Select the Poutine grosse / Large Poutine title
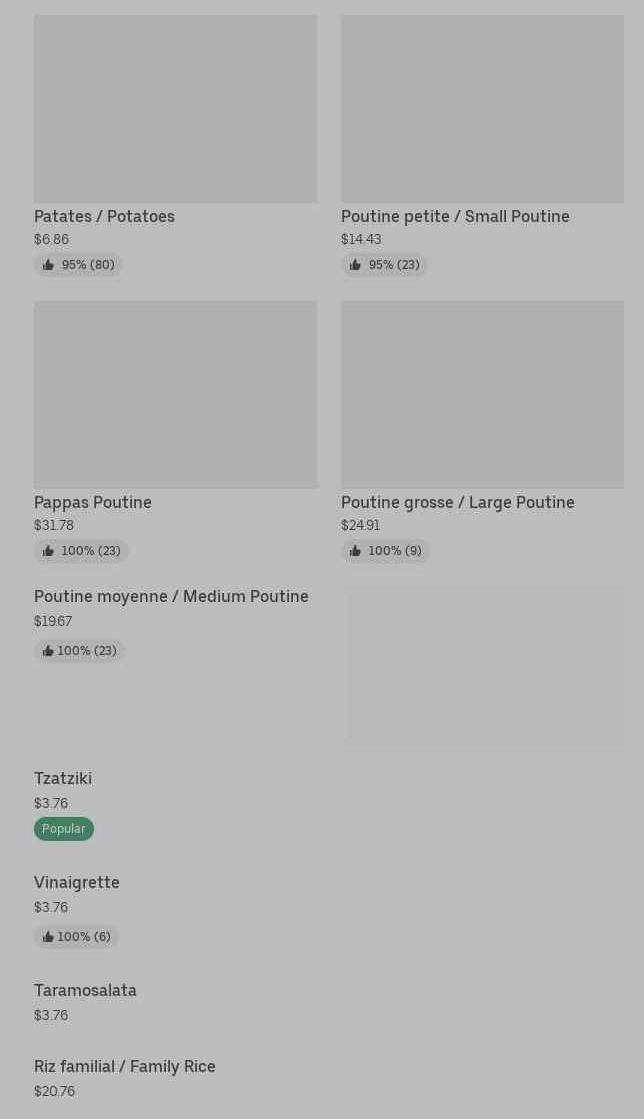This screenshot has height=1119, width=644. [457, 502]
